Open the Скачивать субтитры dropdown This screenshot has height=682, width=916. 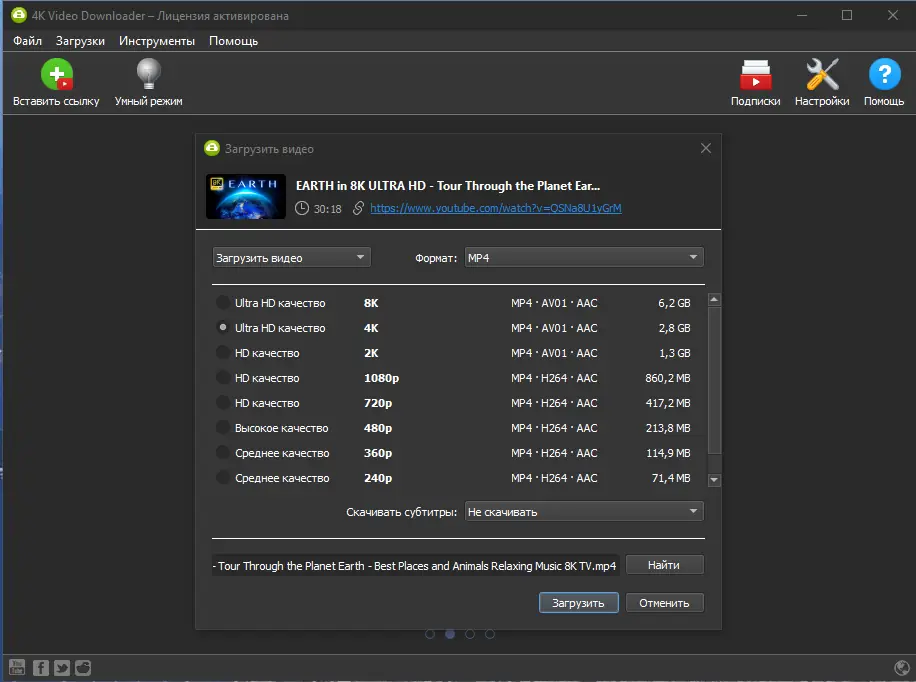tap(583, 510)
